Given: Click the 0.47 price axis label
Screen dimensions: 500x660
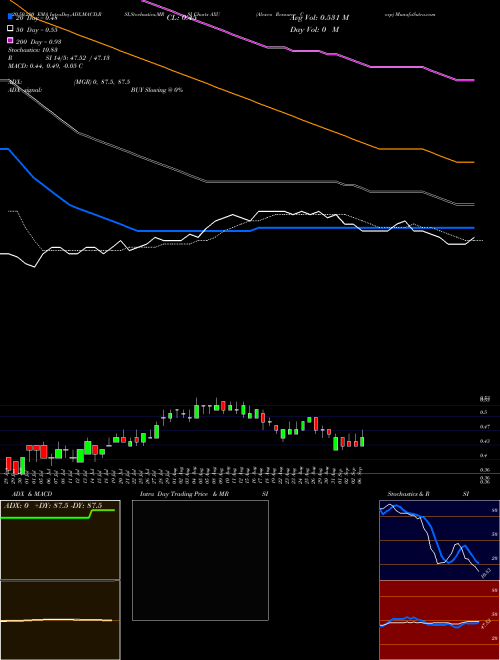Looking at the screenshot, I should point(485,427).
